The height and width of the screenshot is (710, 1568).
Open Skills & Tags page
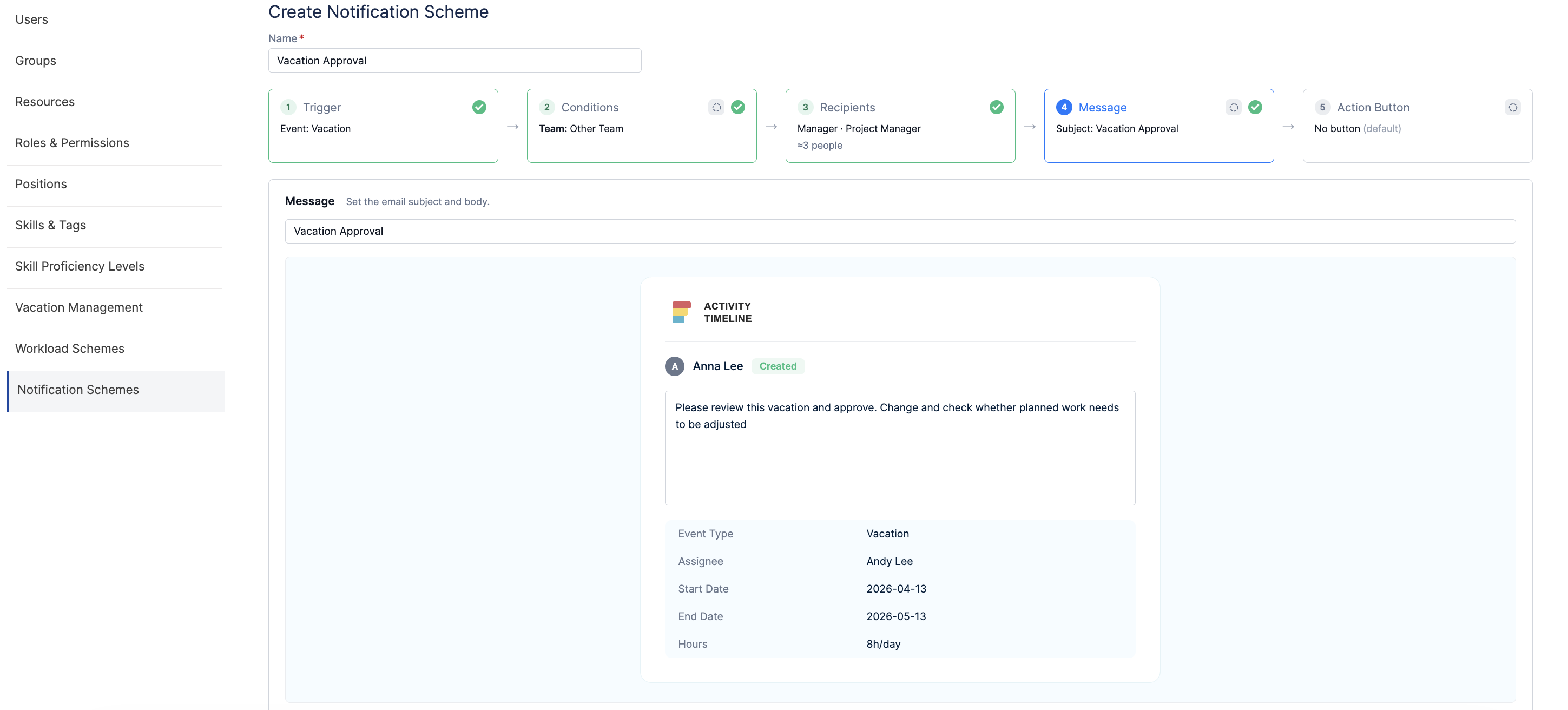115,225
